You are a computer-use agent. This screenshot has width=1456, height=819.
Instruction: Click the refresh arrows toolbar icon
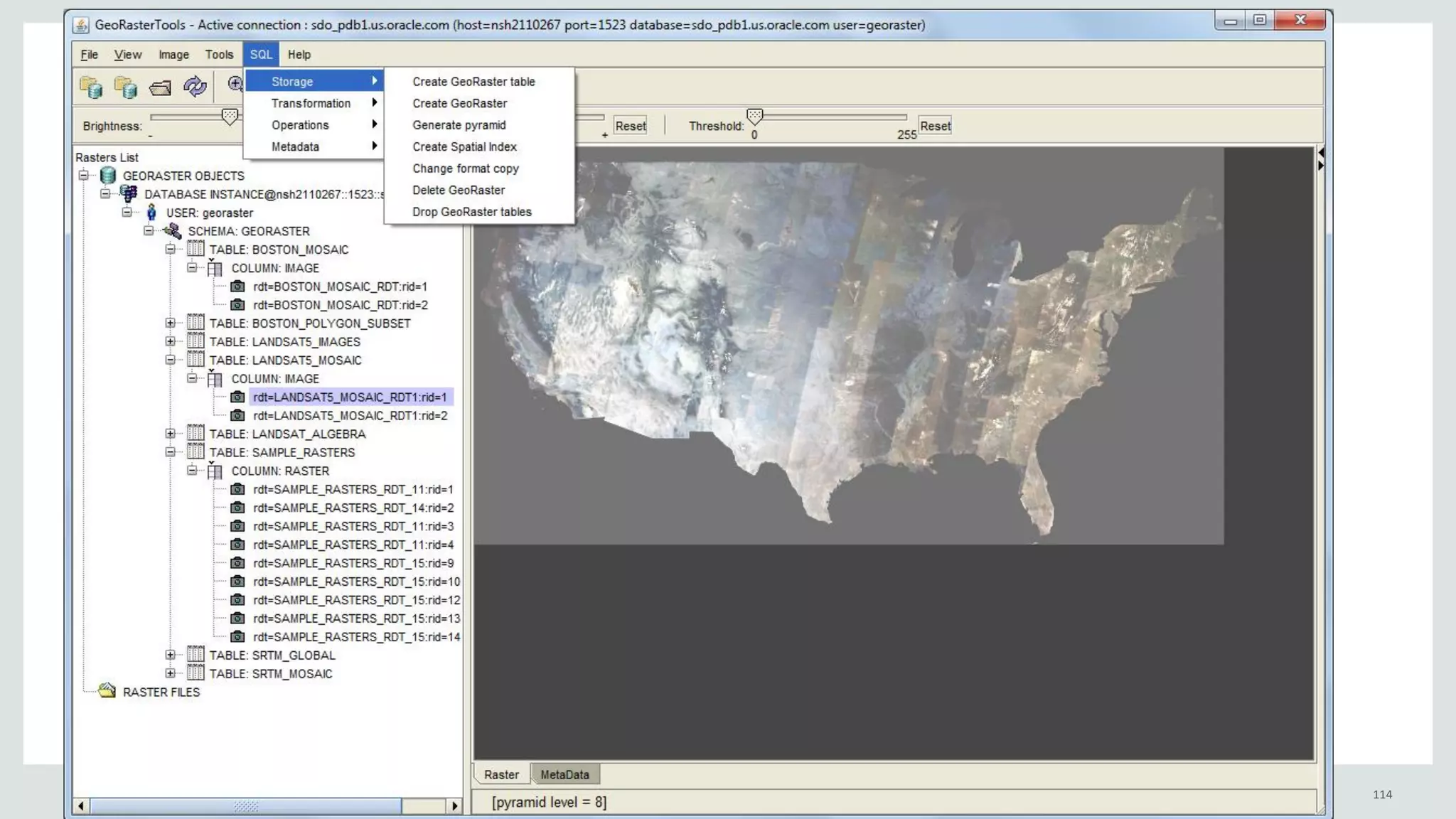(194, 87)
